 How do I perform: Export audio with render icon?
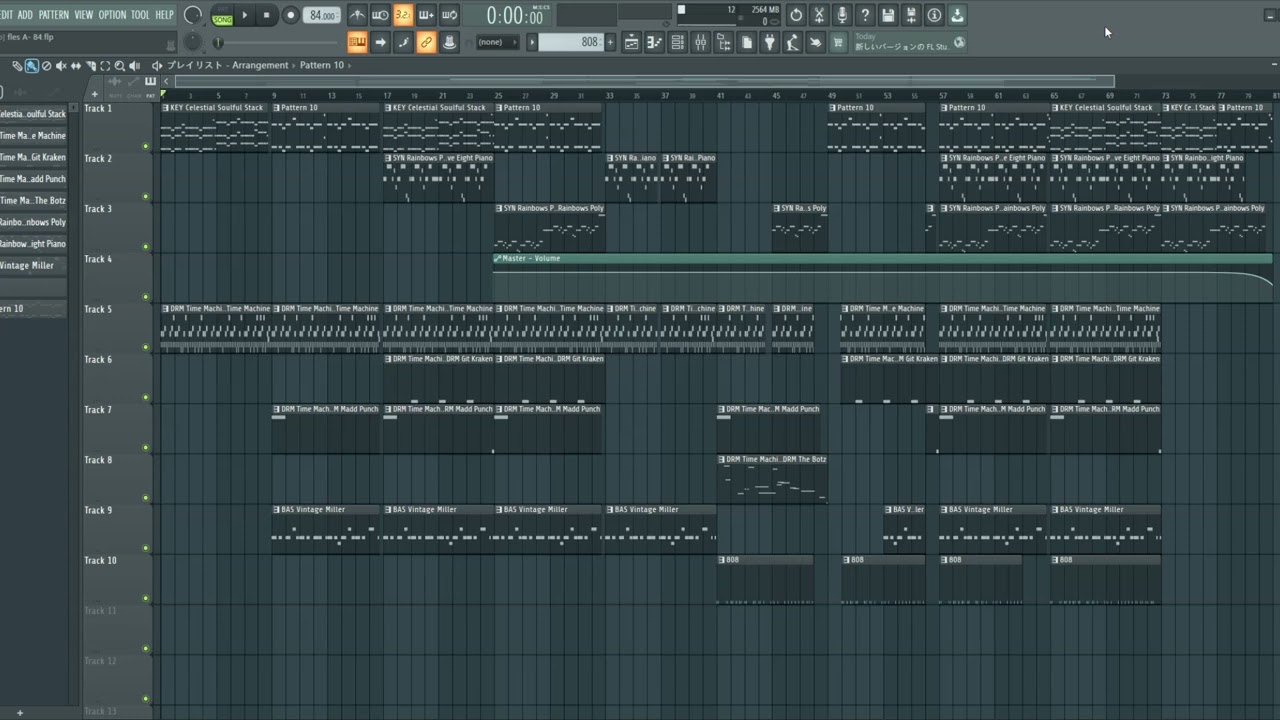[957, 15]
